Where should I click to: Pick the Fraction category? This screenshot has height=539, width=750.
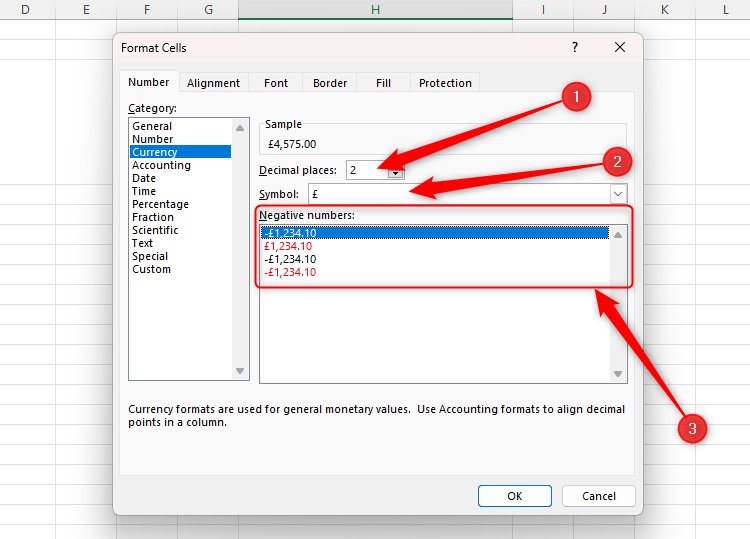pos(181,217)
